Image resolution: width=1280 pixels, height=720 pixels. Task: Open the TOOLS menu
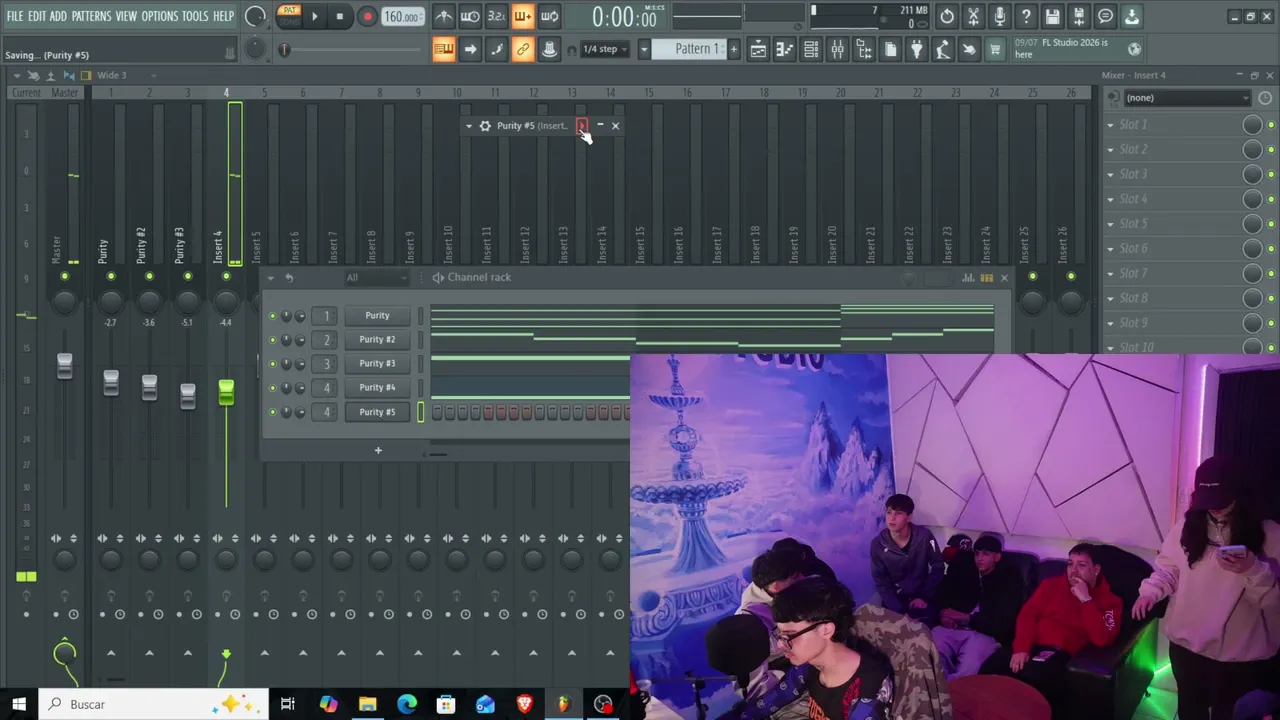[x=195, y=16]
